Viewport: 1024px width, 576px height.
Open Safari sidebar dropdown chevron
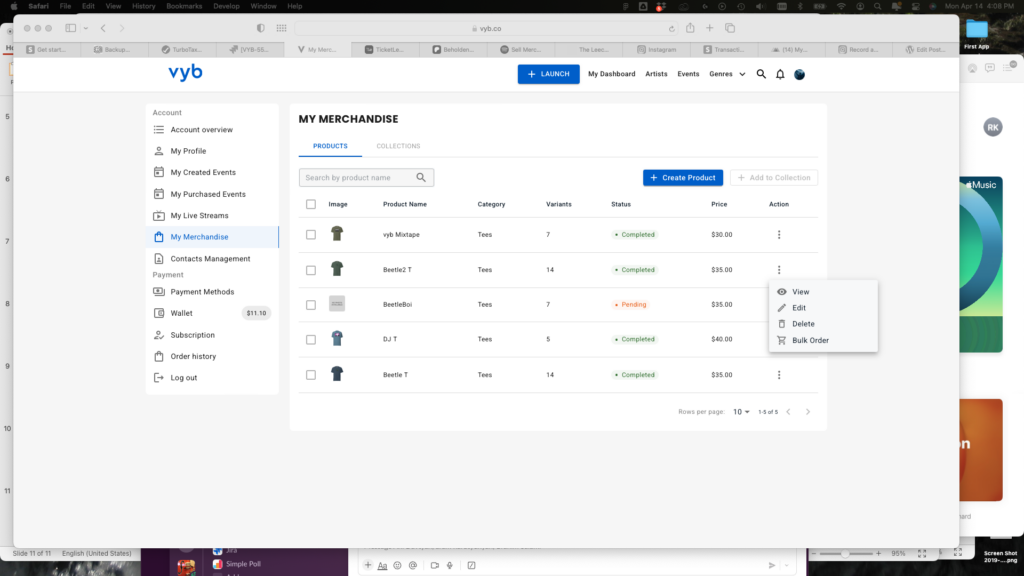coord(86,29)
